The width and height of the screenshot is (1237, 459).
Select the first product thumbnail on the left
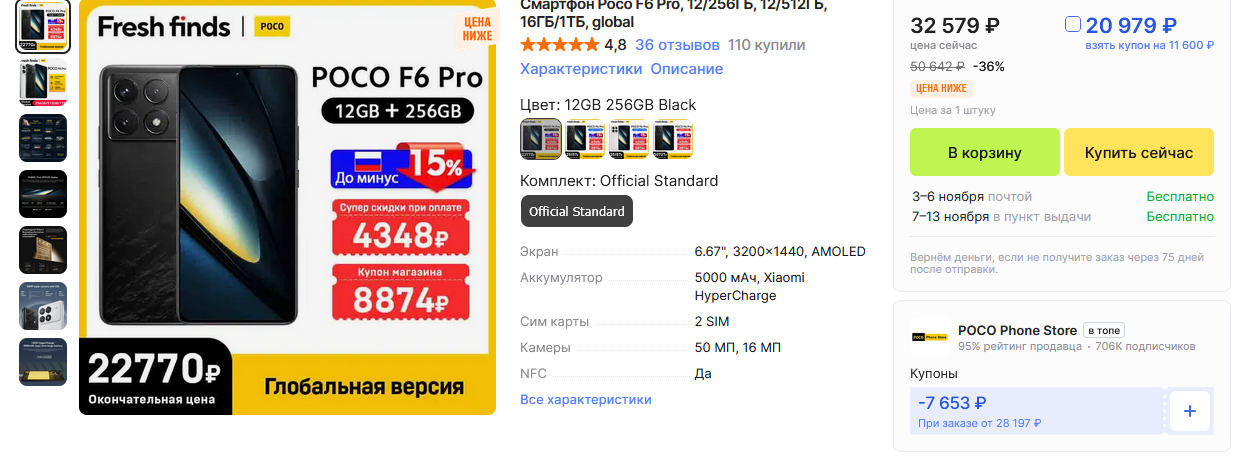[43, 28]
